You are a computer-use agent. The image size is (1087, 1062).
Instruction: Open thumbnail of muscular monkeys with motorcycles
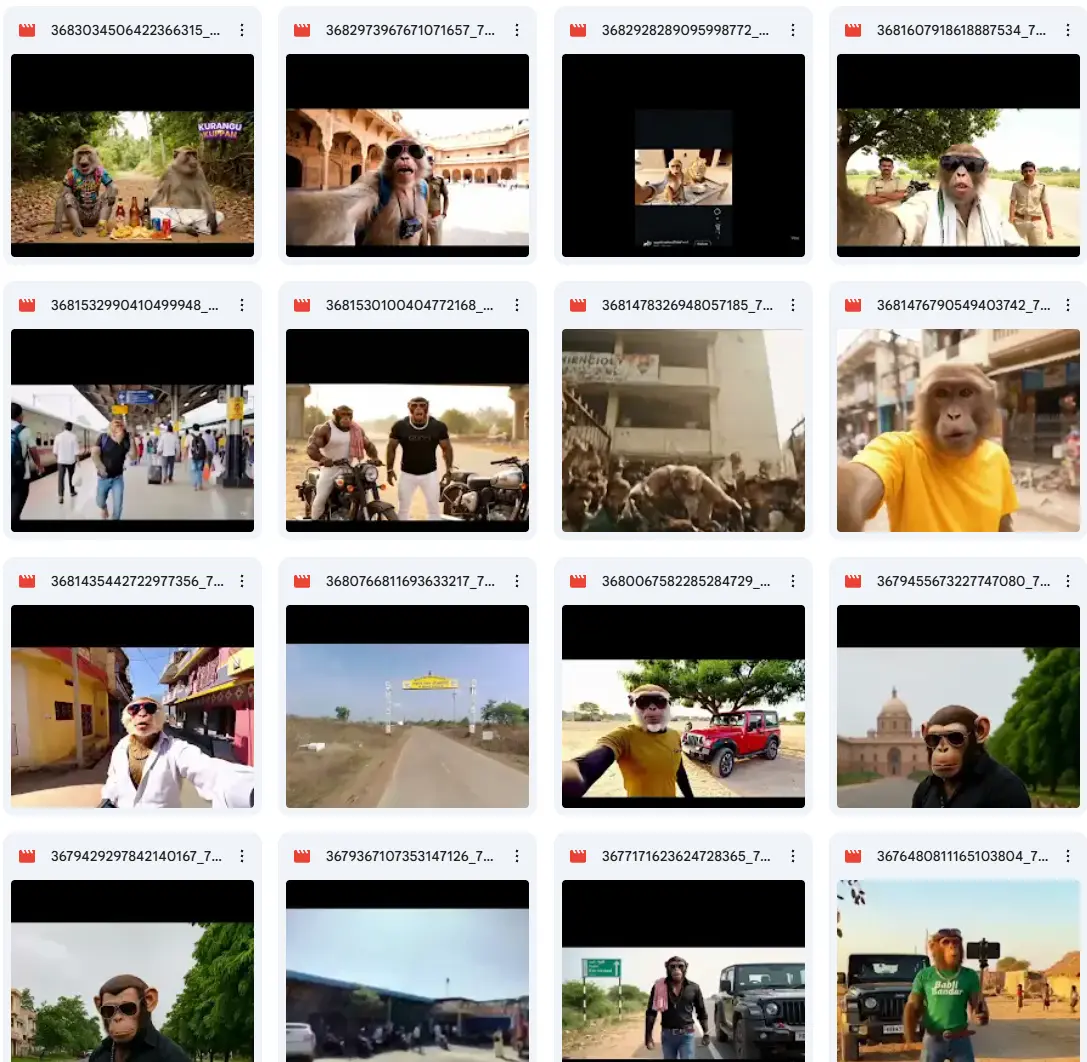pos(408,430)
